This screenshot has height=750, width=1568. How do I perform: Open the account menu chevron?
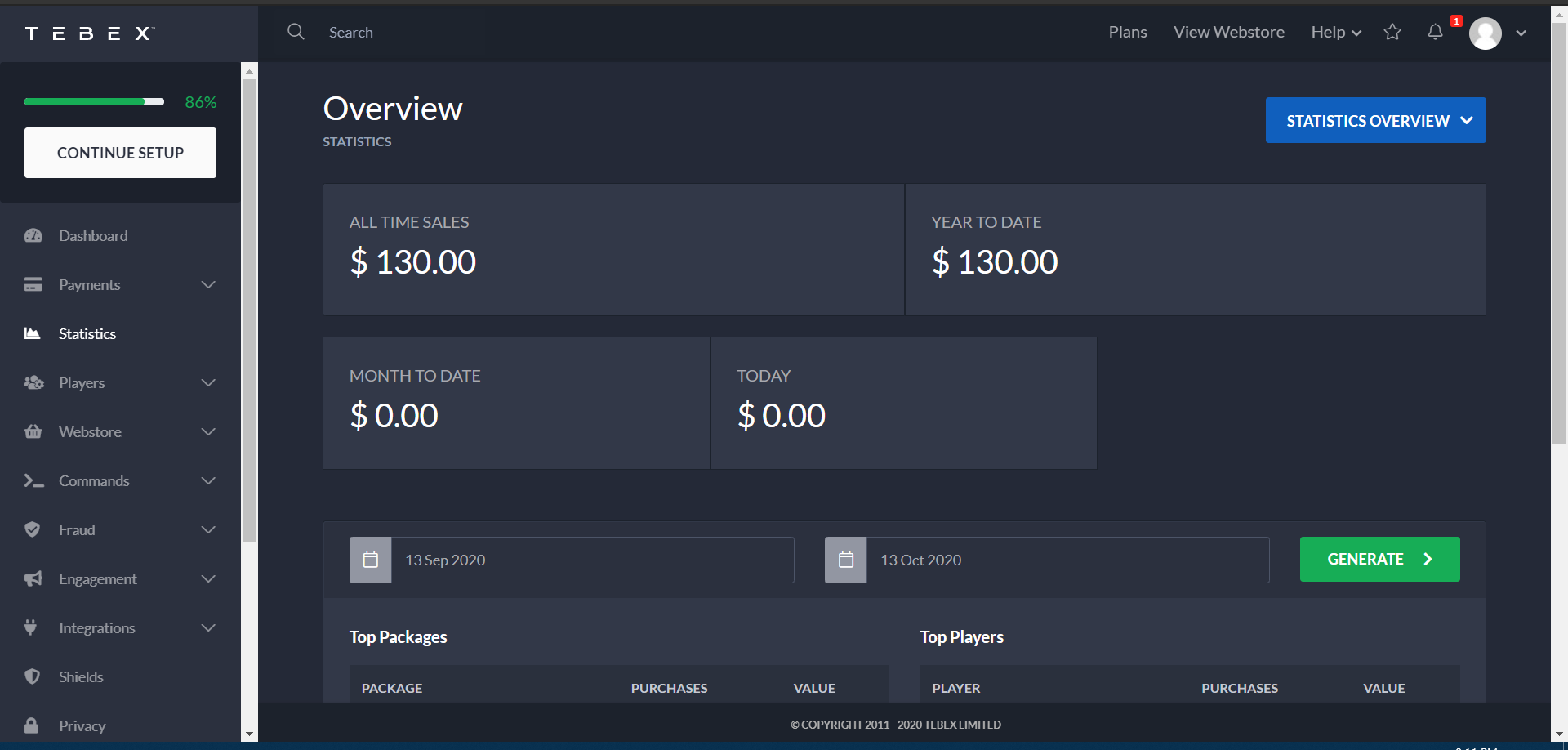click(1521, 33)
